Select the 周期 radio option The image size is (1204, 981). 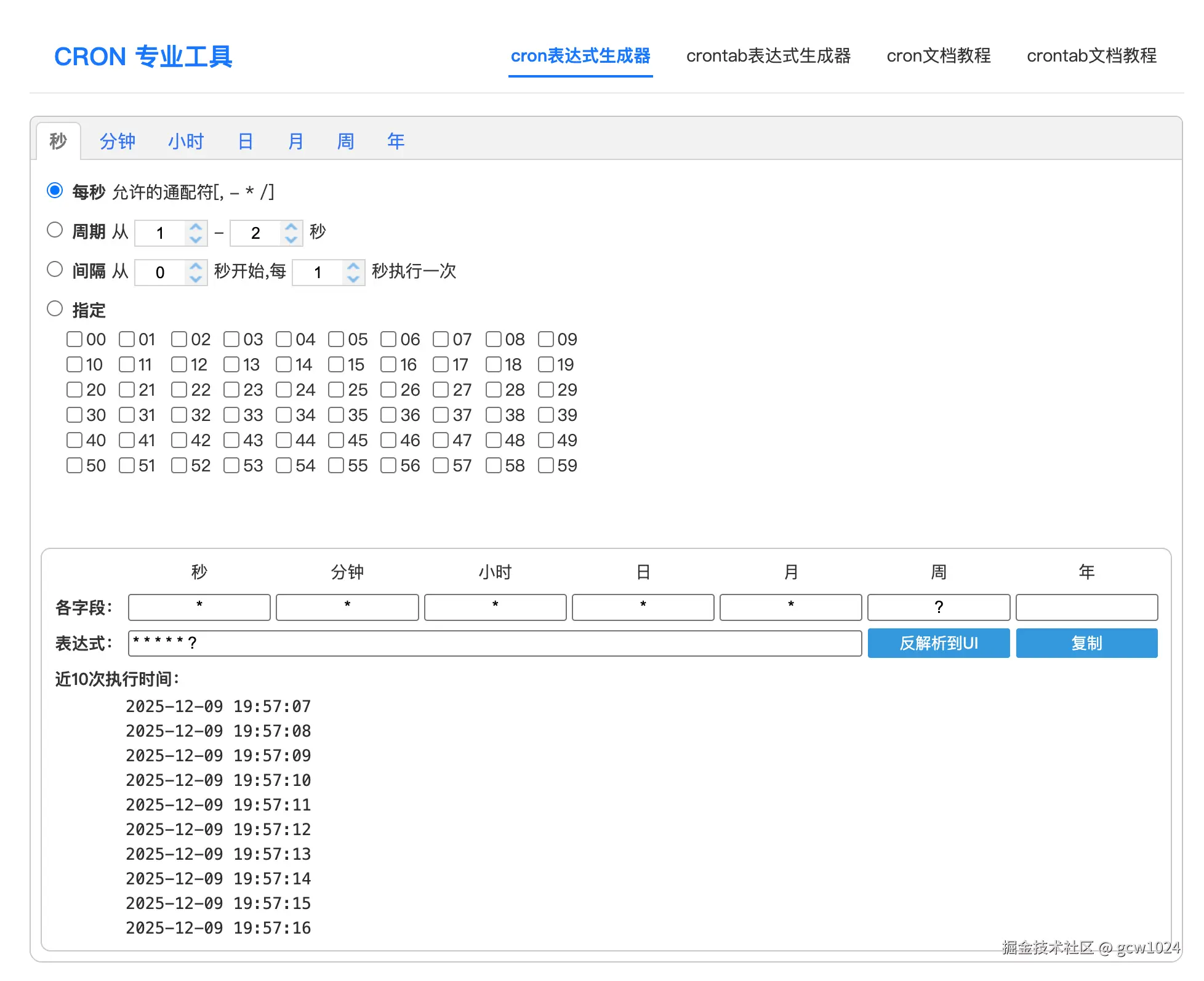[55, 230]
